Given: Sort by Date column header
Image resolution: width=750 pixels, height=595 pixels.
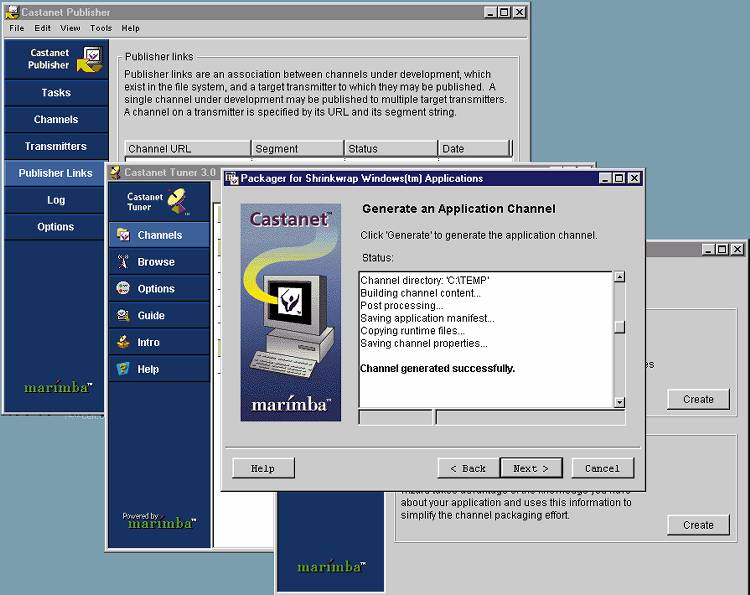Looking at the screenshot, I should (x=474, y=149).
